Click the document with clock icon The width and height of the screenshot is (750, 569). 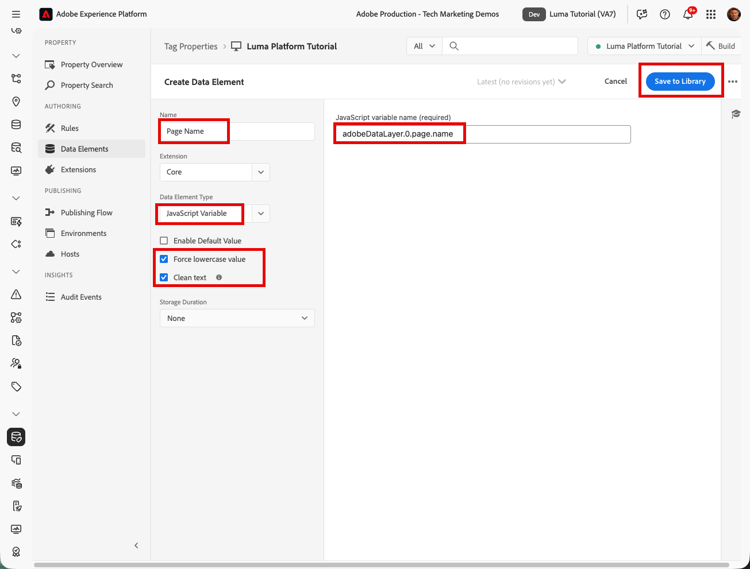coord(16,340)
